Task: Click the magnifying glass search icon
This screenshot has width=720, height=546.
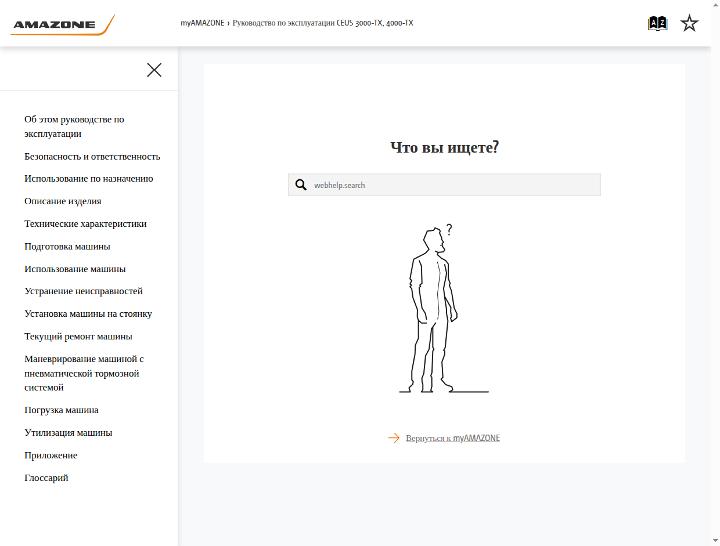Action: [x=301, y=185]
